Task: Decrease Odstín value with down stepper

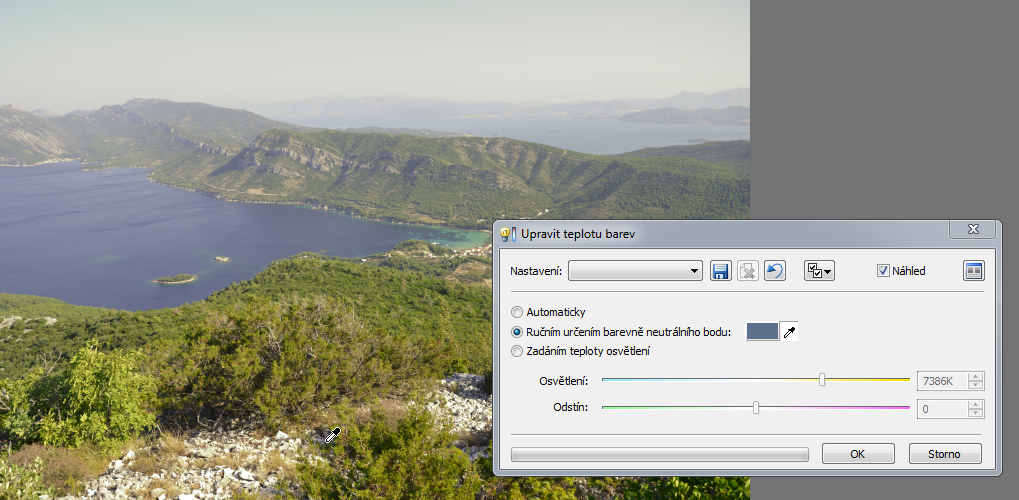Action: pyautogui.click(x=975, y=414)
